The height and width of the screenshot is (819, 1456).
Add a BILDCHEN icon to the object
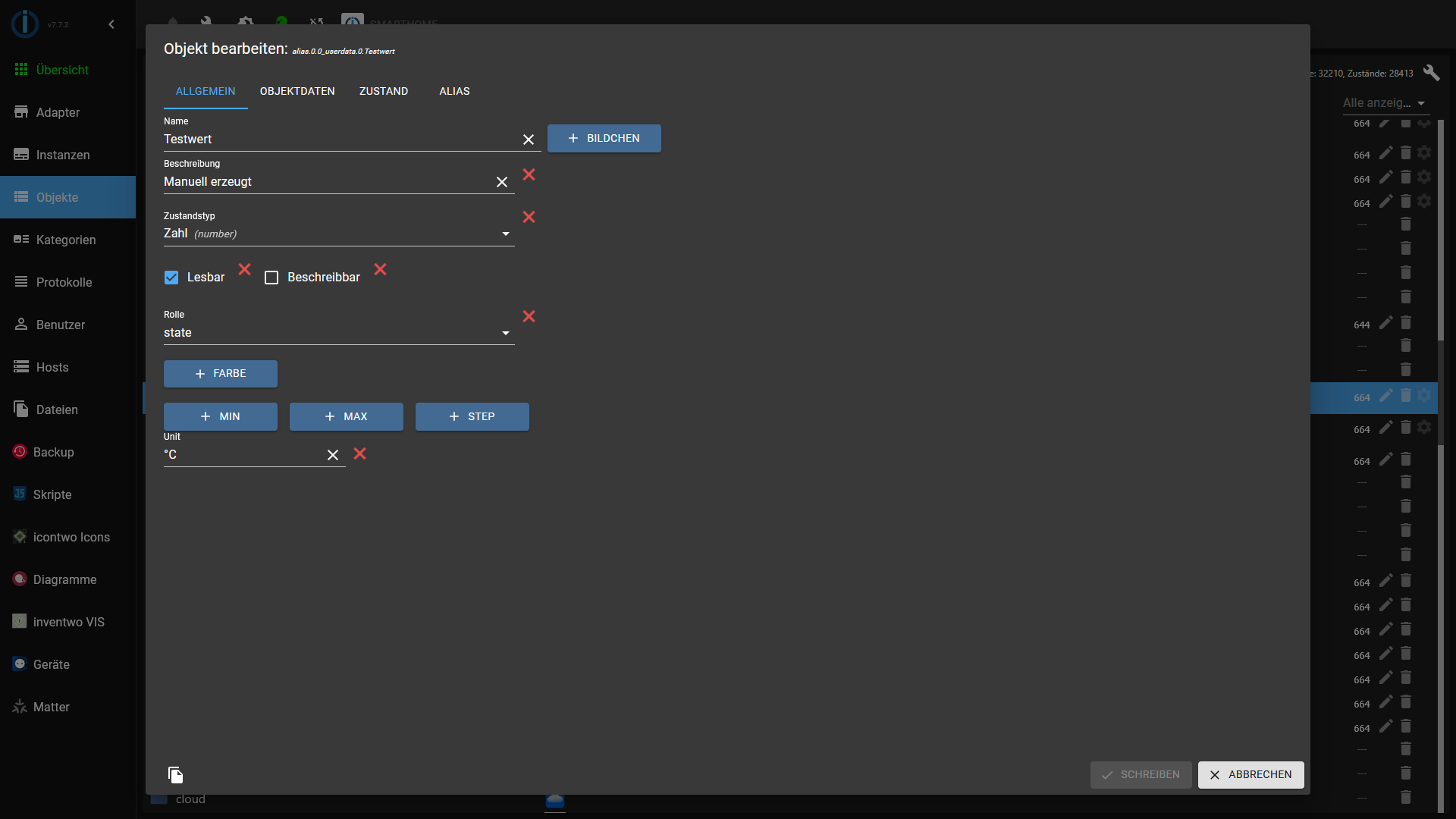tap(604, 139)
